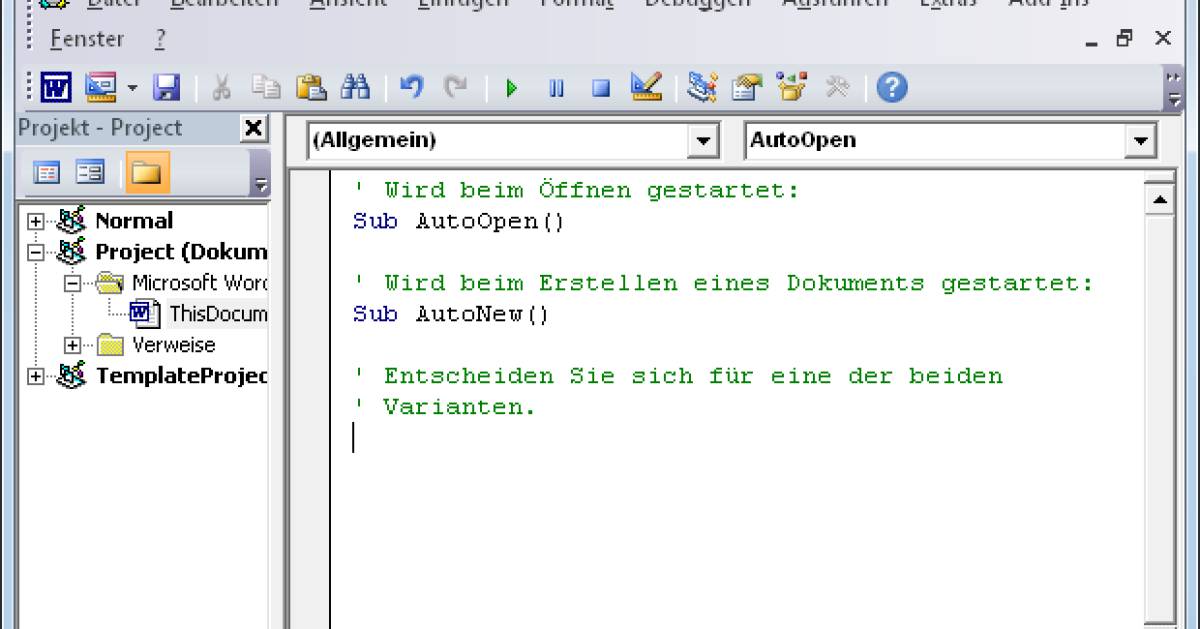Collapse the Project (Dokum...) node
This screenshot has height=629, width=1200.
coord(36,252)
